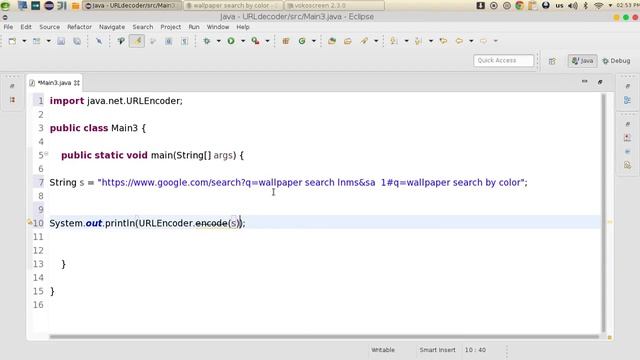The image size is (640, 360).
Task: Click the Debug bug toolbar icon
Action: pyautogui.click(x=207, y=41)
